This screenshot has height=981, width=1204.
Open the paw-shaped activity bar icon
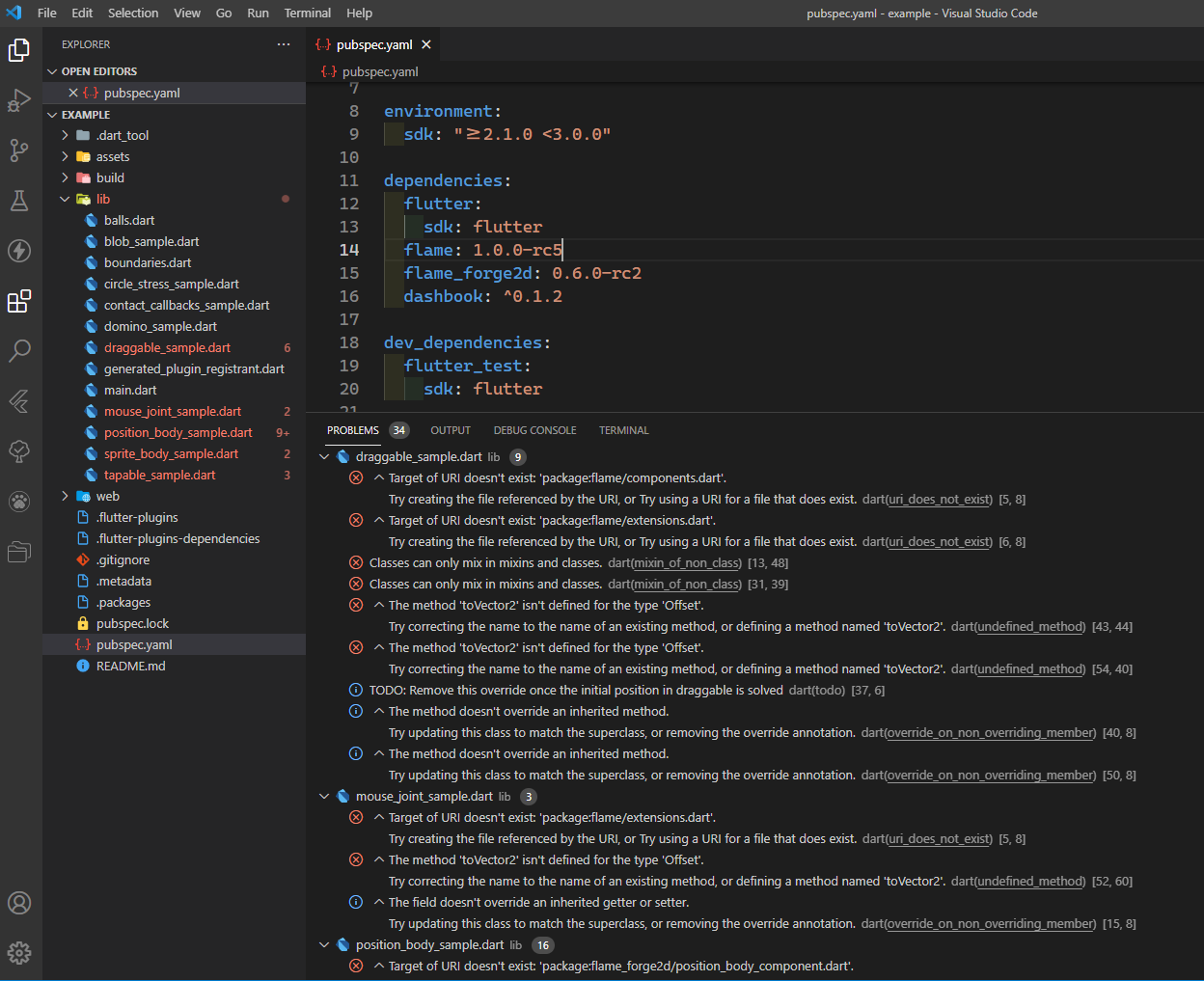click(x=19, y=502)
